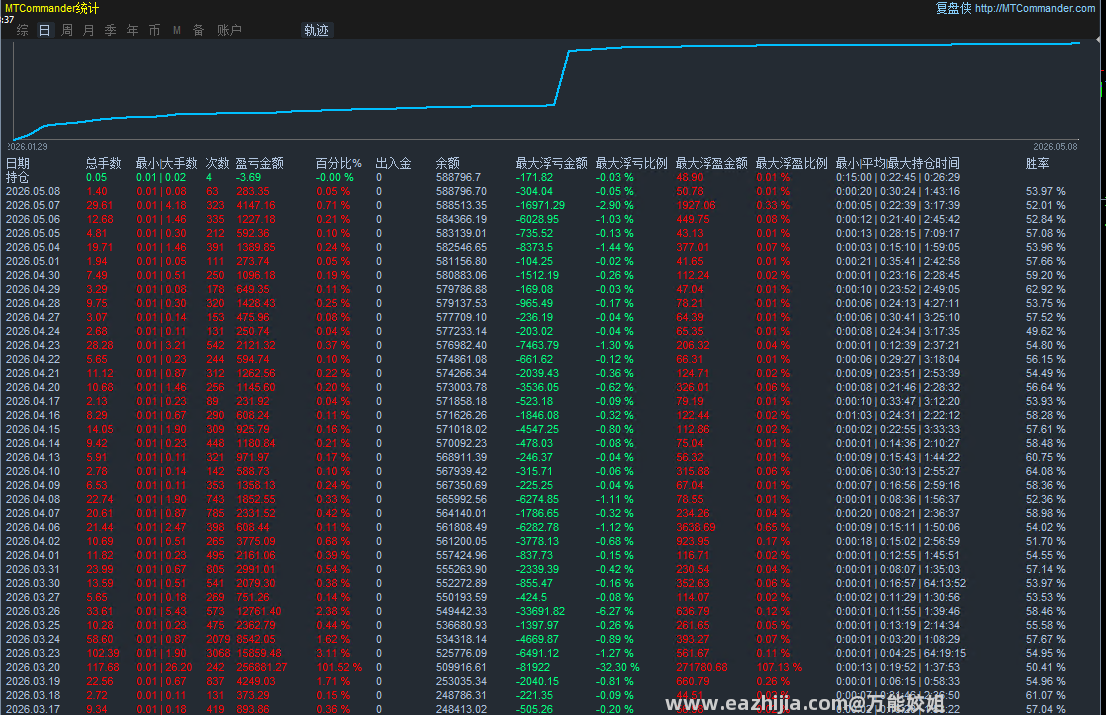Select the 日 daily statistics tab
1106x715 pixels.
point(44,30)
